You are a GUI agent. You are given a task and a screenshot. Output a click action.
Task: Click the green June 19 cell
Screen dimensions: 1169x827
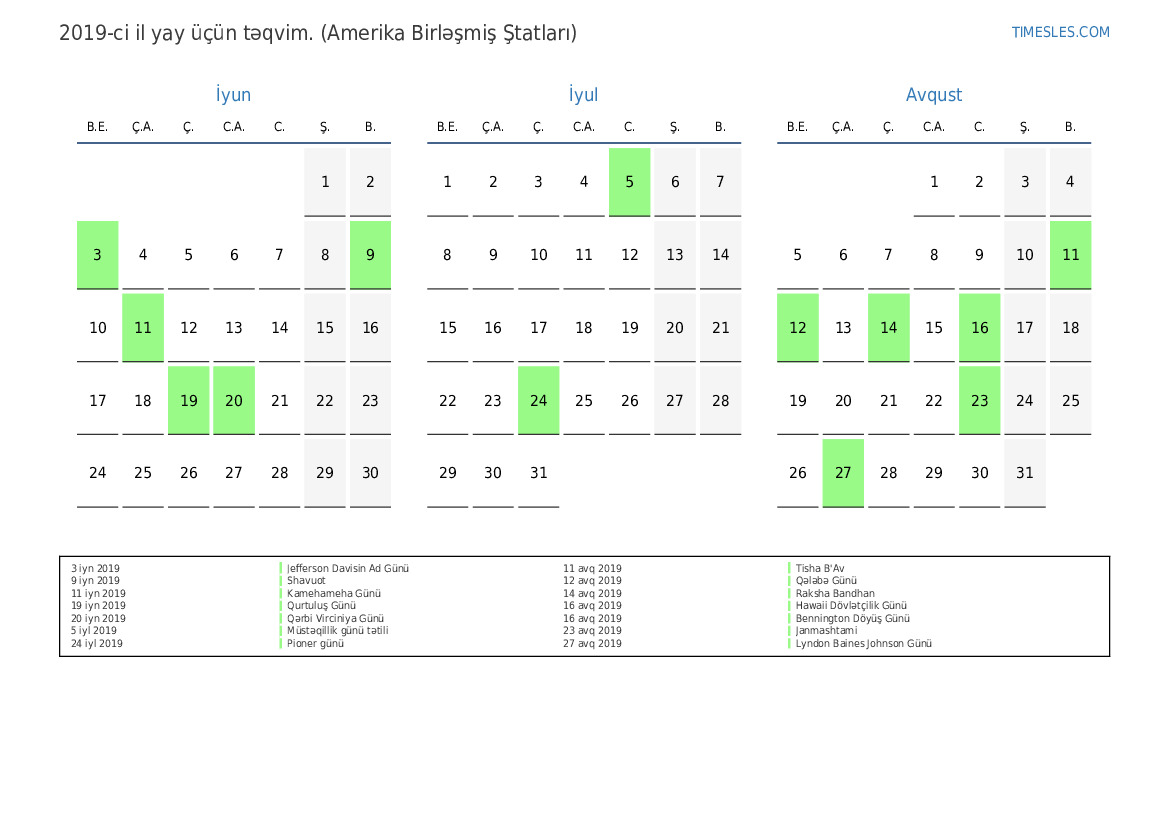click(x=188, y=400)
